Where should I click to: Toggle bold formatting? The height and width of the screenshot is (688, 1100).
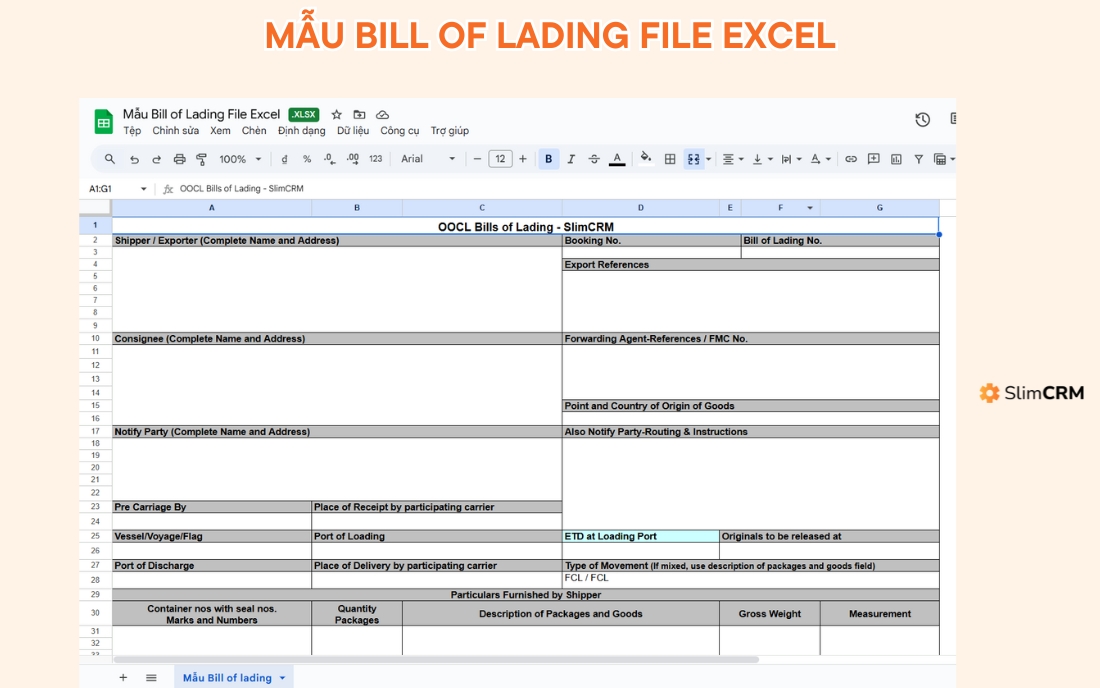pyautogui.click(x=548, y=158)
